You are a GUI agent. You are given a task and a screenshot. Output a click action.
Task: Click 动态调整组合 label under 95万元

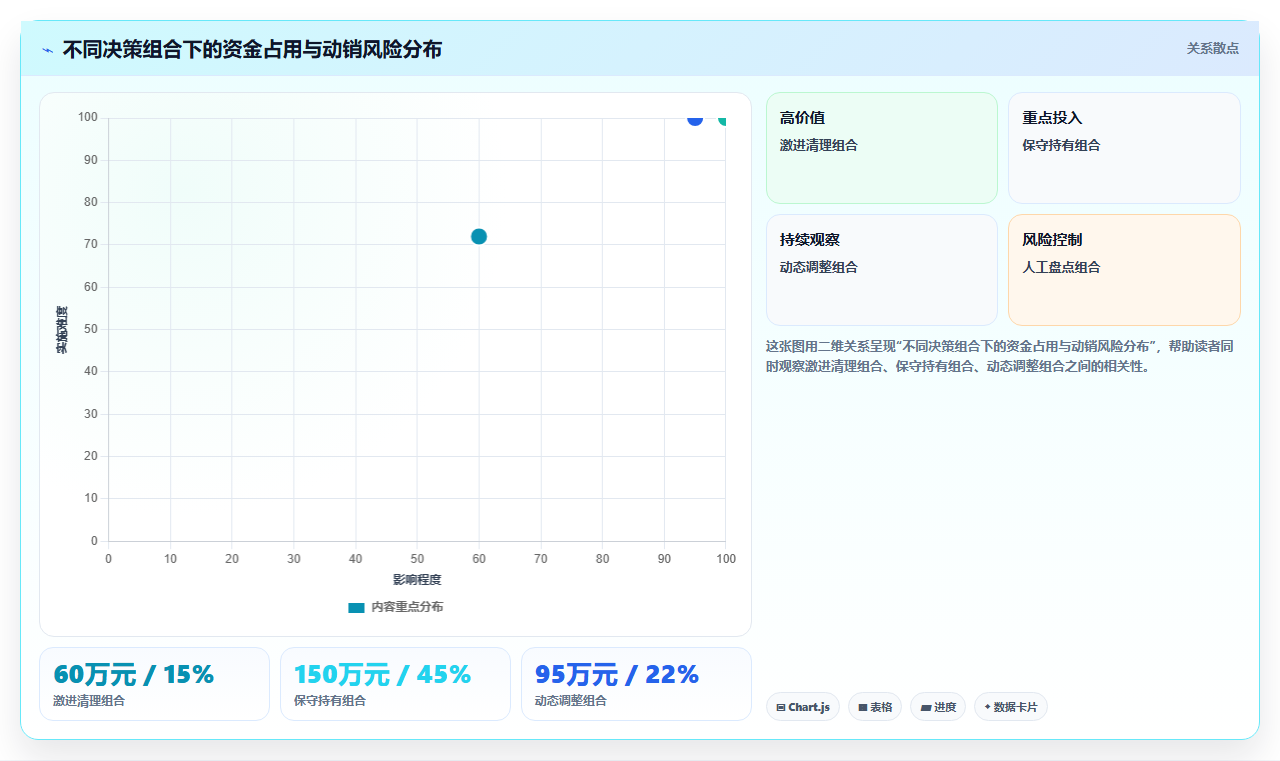click(x=571, y=701)
